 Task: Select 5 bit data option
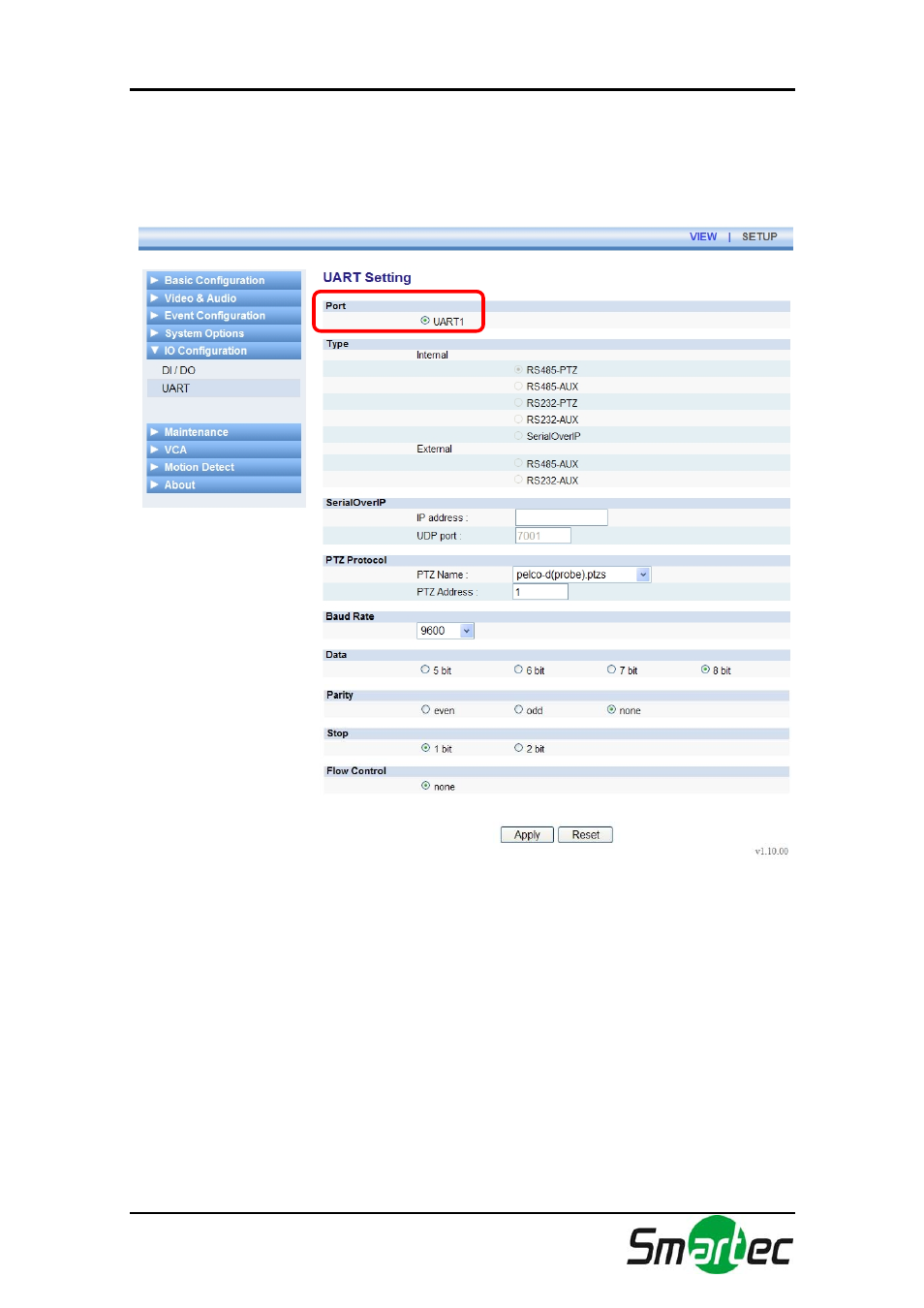point(425,670)
